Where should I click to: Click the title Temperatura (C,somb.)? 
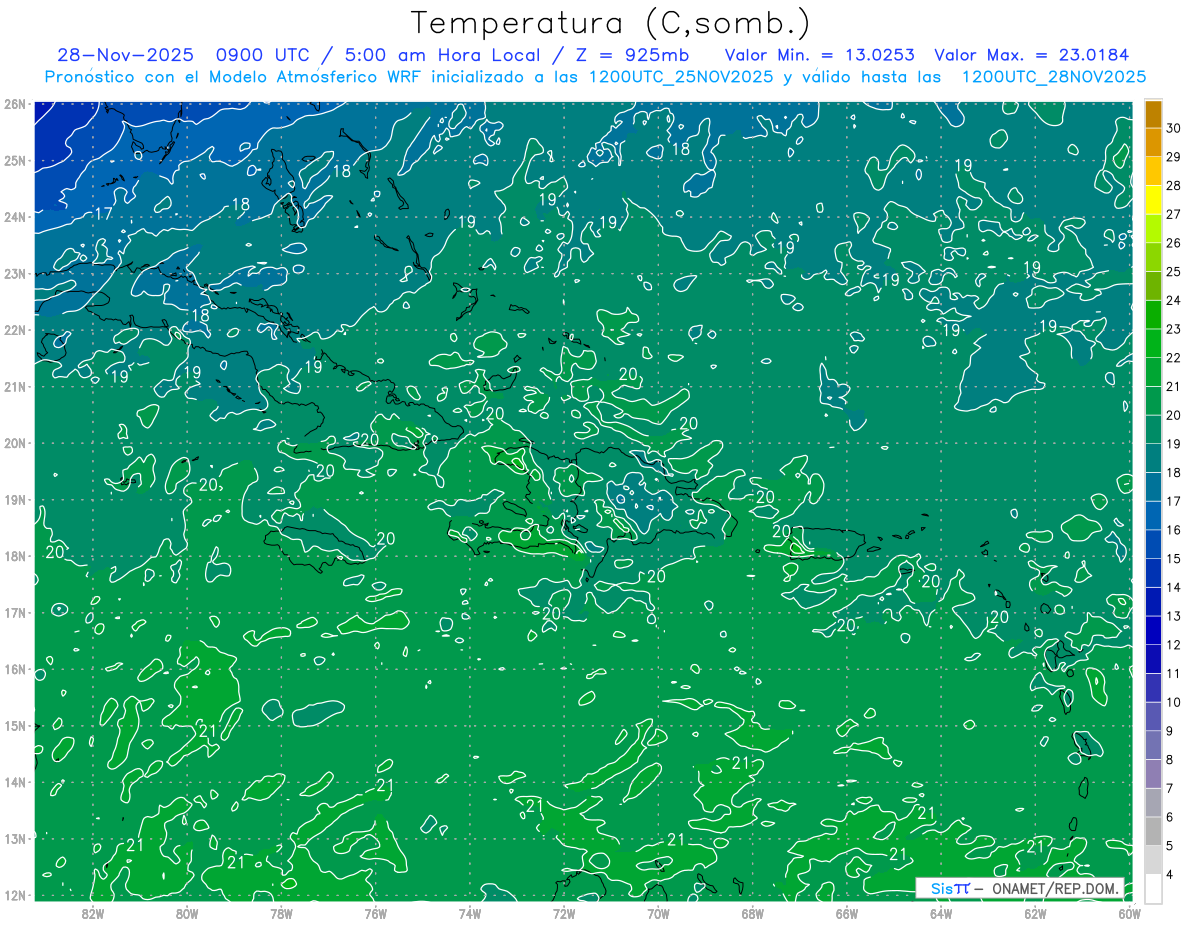pos(611,23)
